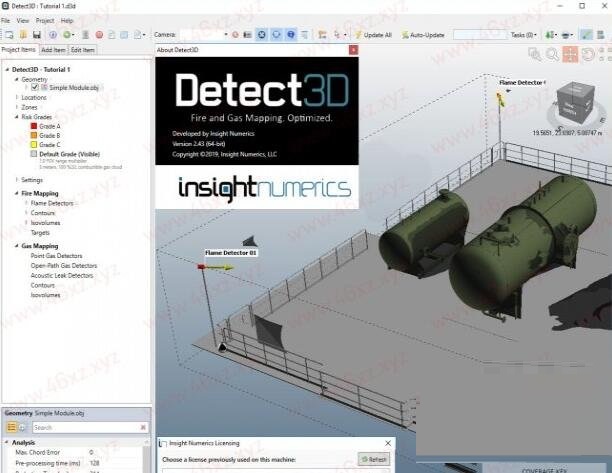Toggle the Simple Module.obj checkbox
The height and width of the screenshot is (473, 612).
35,88
